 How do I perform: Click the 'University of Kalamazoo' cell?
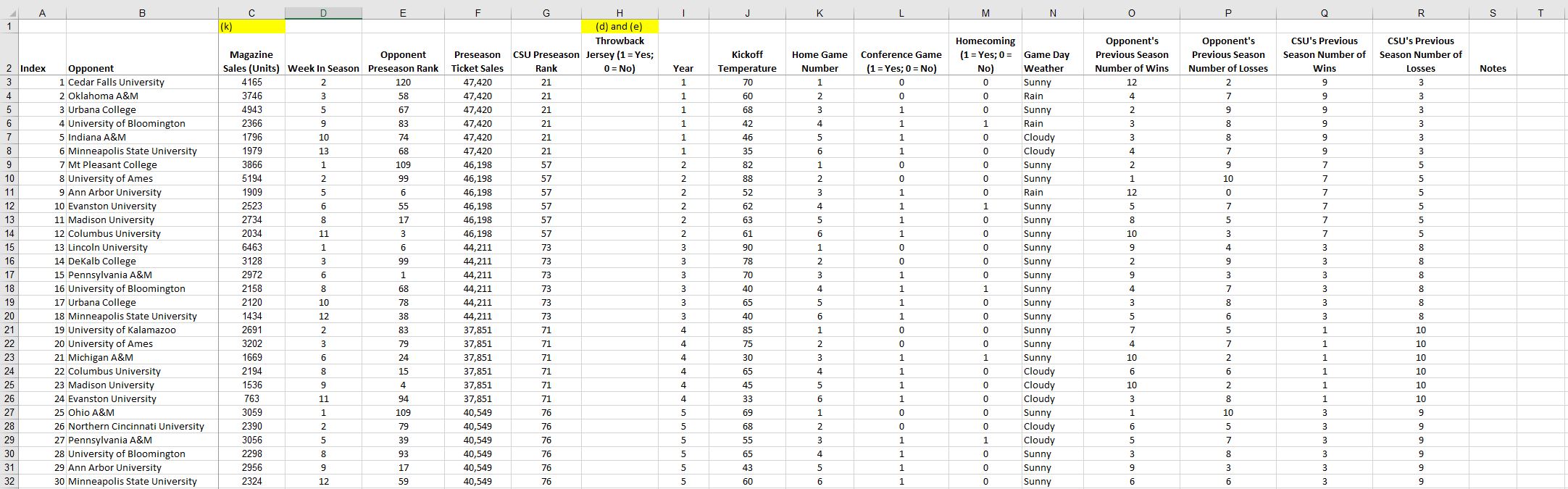pos(142,330)
